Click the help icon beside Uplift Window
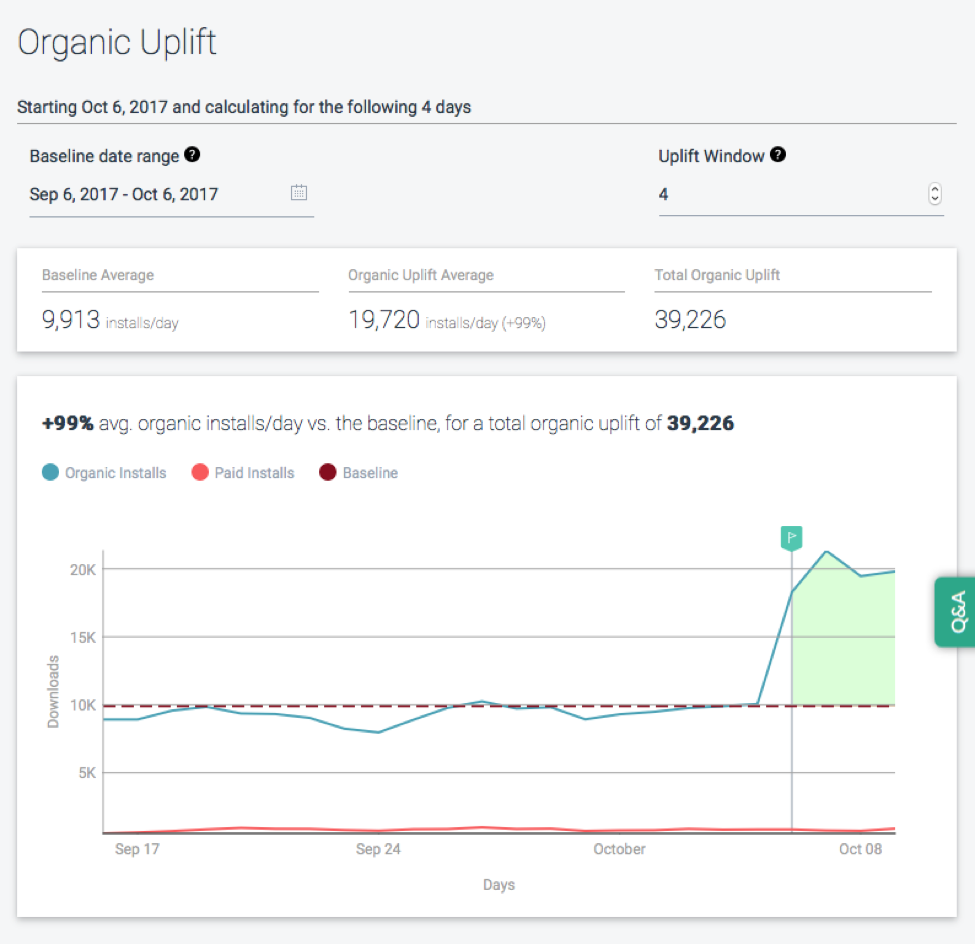The image size is (975, 944). click(x=778, y=155)
